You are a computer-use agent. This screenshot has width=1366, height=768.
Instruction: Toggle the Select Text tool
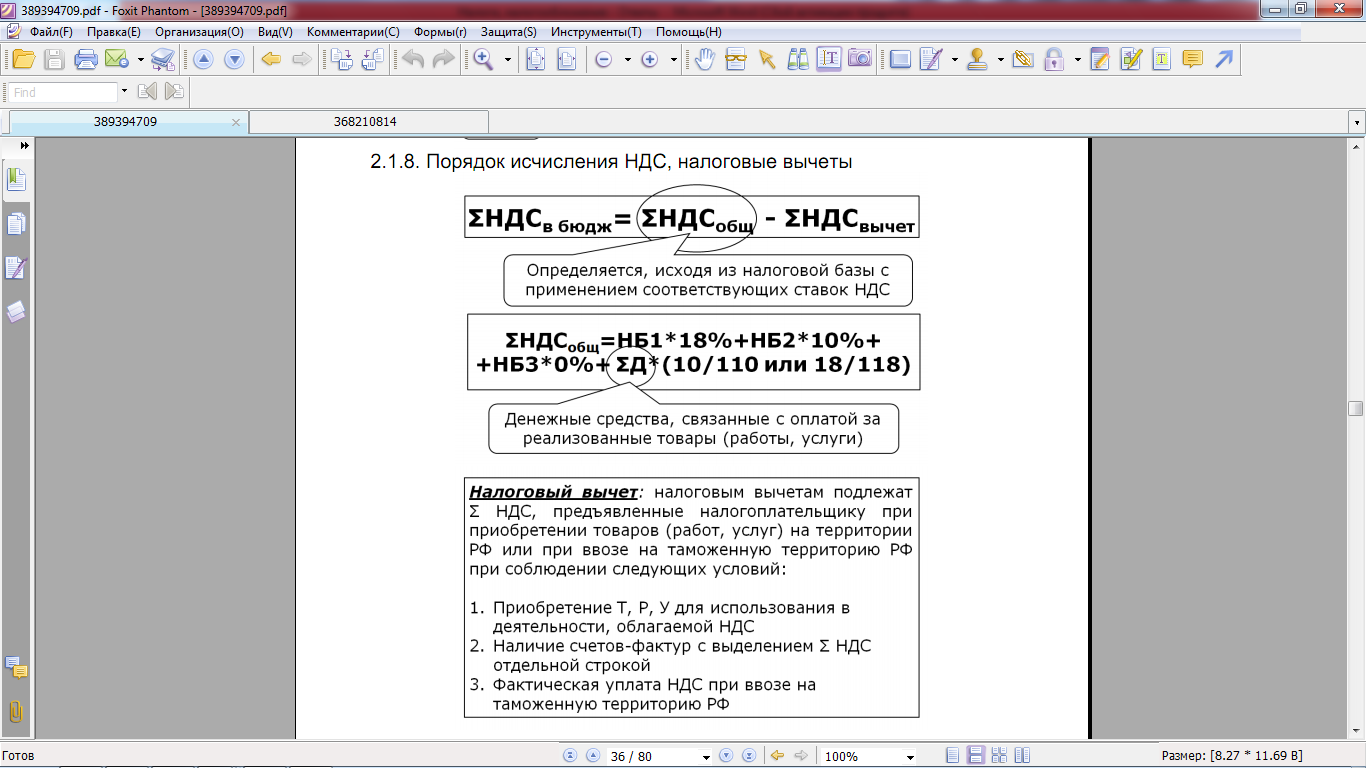(829, 59)
